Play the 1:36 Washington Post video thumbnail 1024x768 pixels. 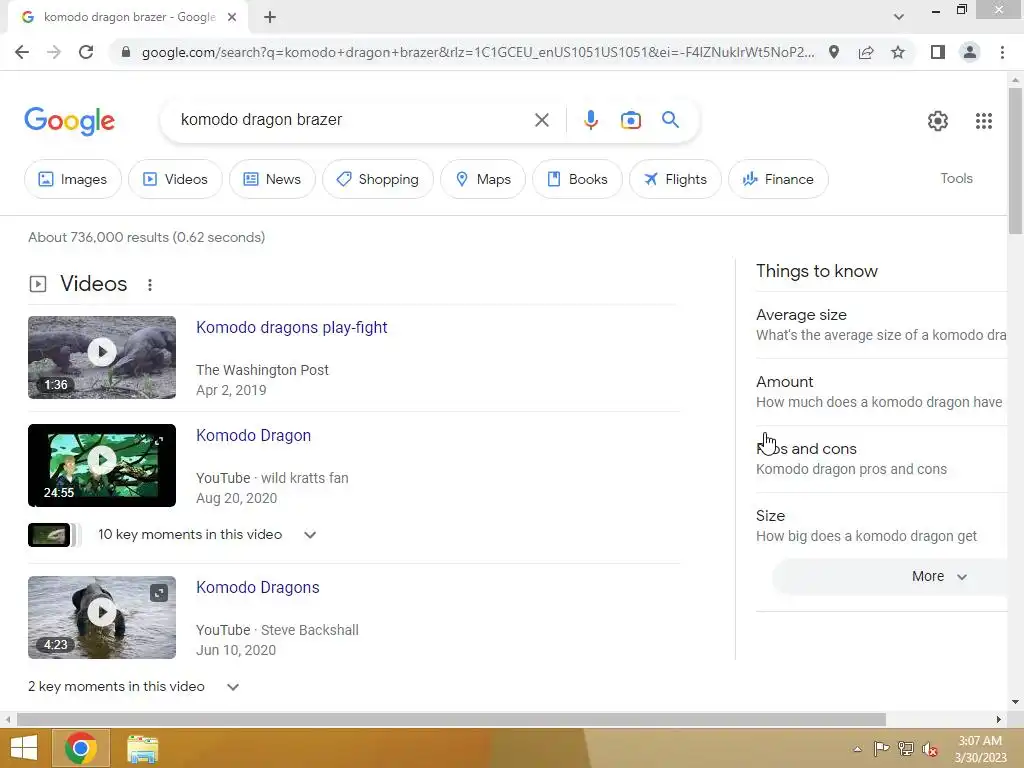tap(102, 357)
